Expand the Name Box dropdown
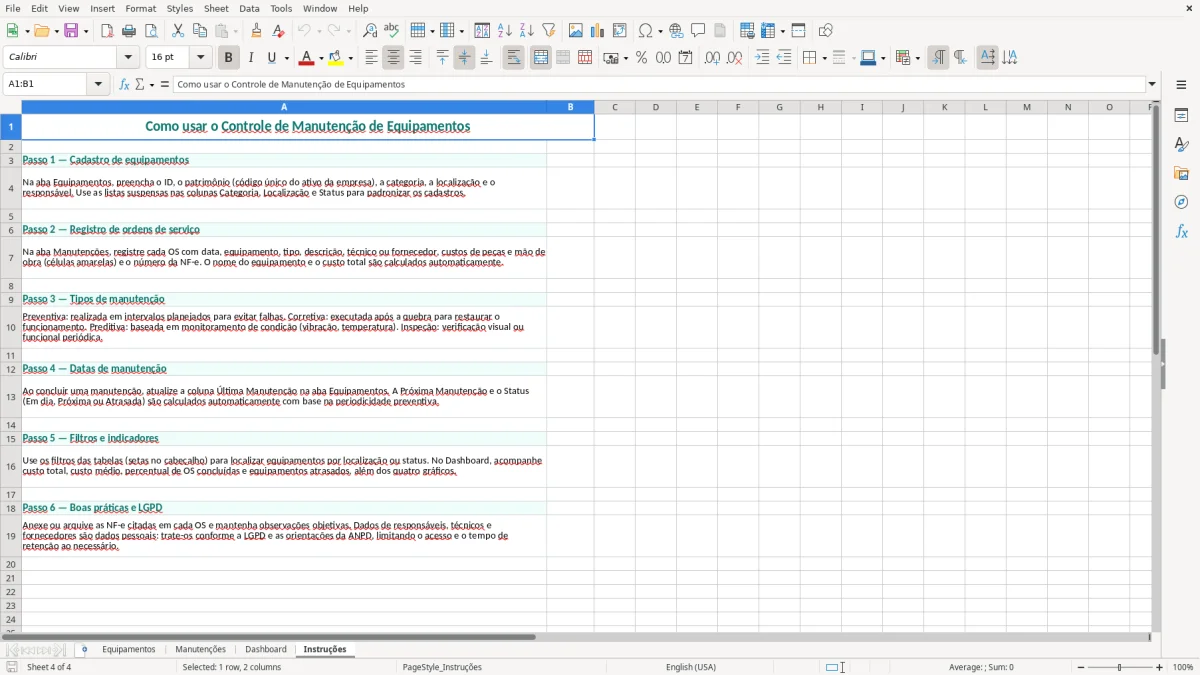The height and width of the screenshot is (675, 1200). point(99,84)
